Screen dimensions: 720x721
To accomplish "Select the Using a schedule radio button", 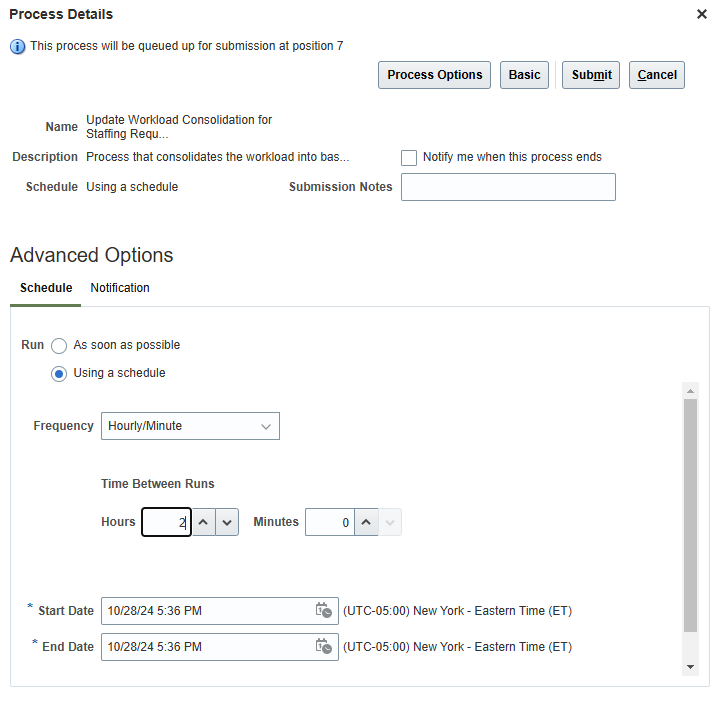I will coord(59,373).
